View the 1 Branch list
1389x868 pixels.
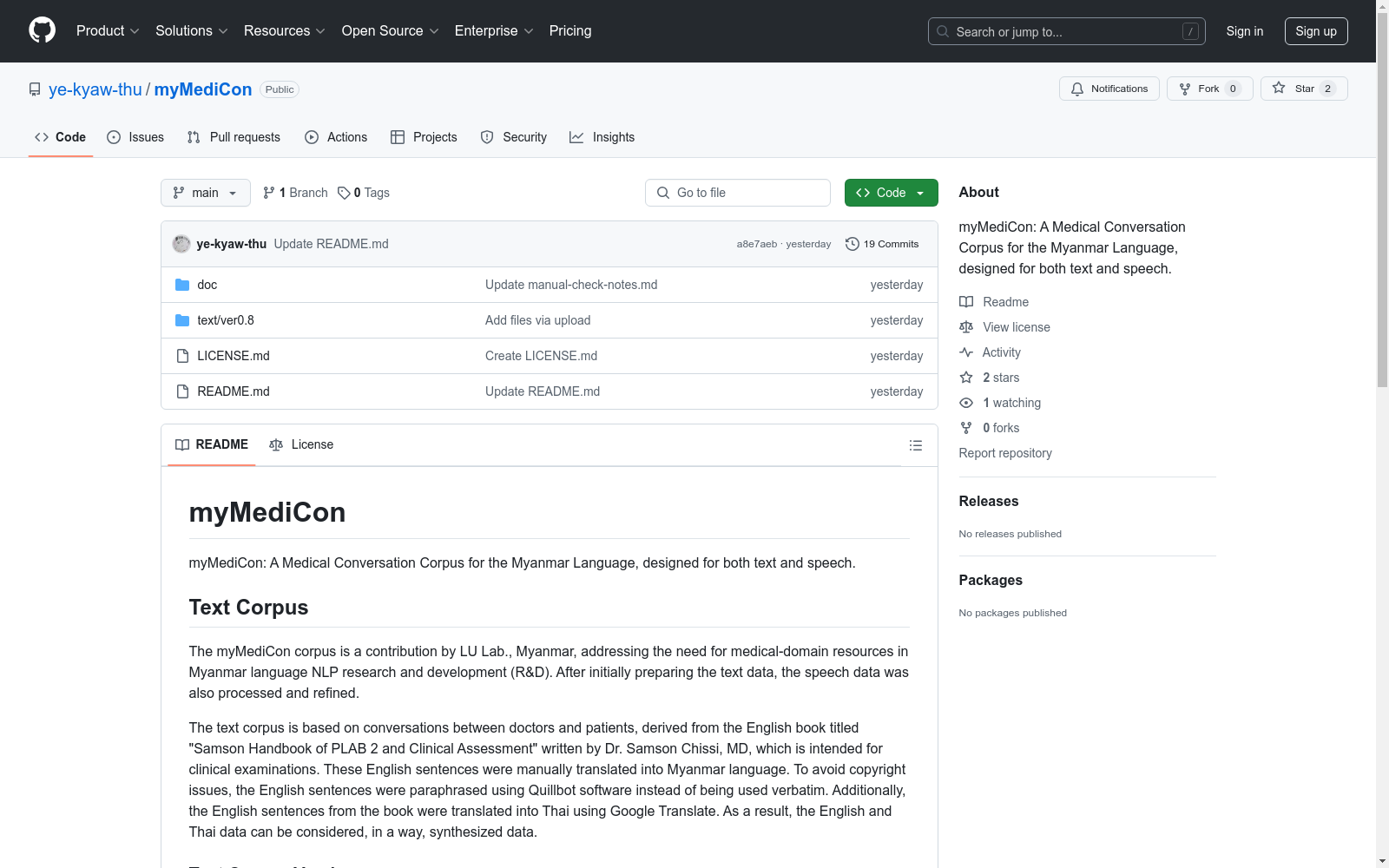[295, 193]
